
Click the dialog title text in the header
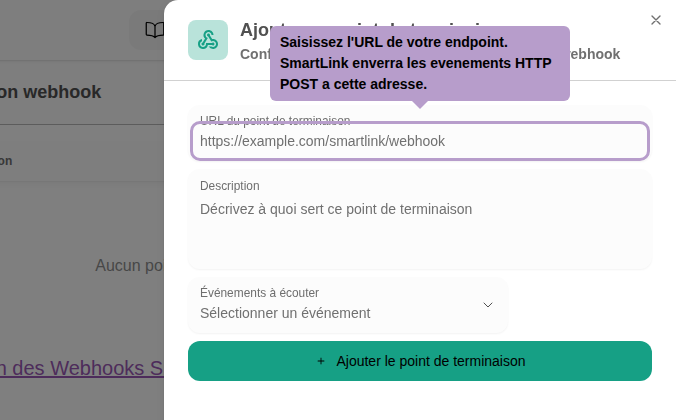click(x=254, y=29)
